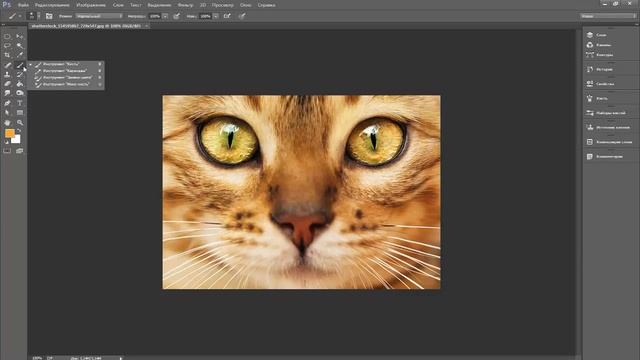The width and height of the screenshot is (640, 360).
Task: Toggle pressure control for opacity
Action: [176, 16]
